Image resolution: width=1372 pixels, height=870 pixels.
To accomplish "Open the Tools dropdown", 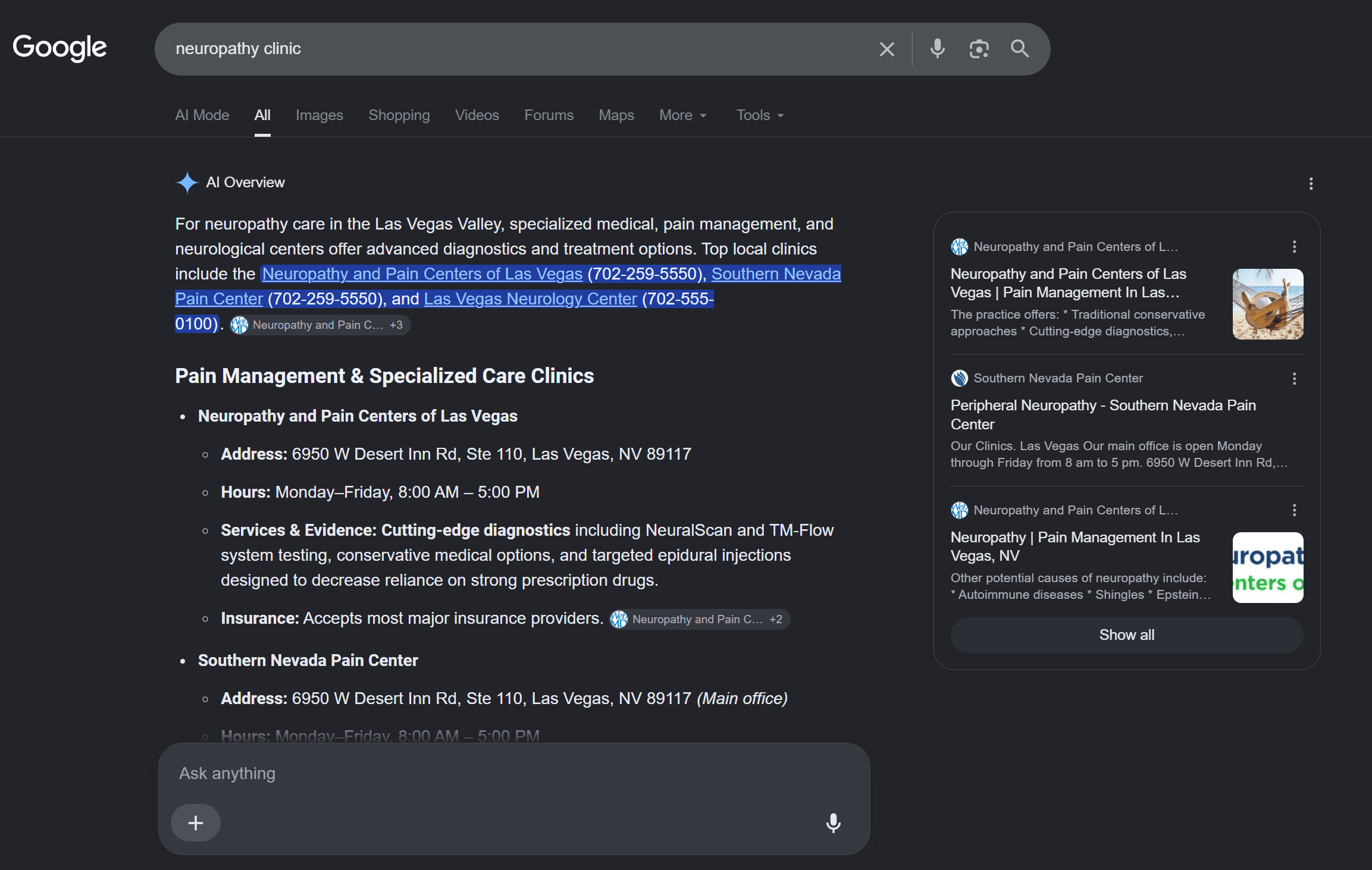I will click(760, 115).
